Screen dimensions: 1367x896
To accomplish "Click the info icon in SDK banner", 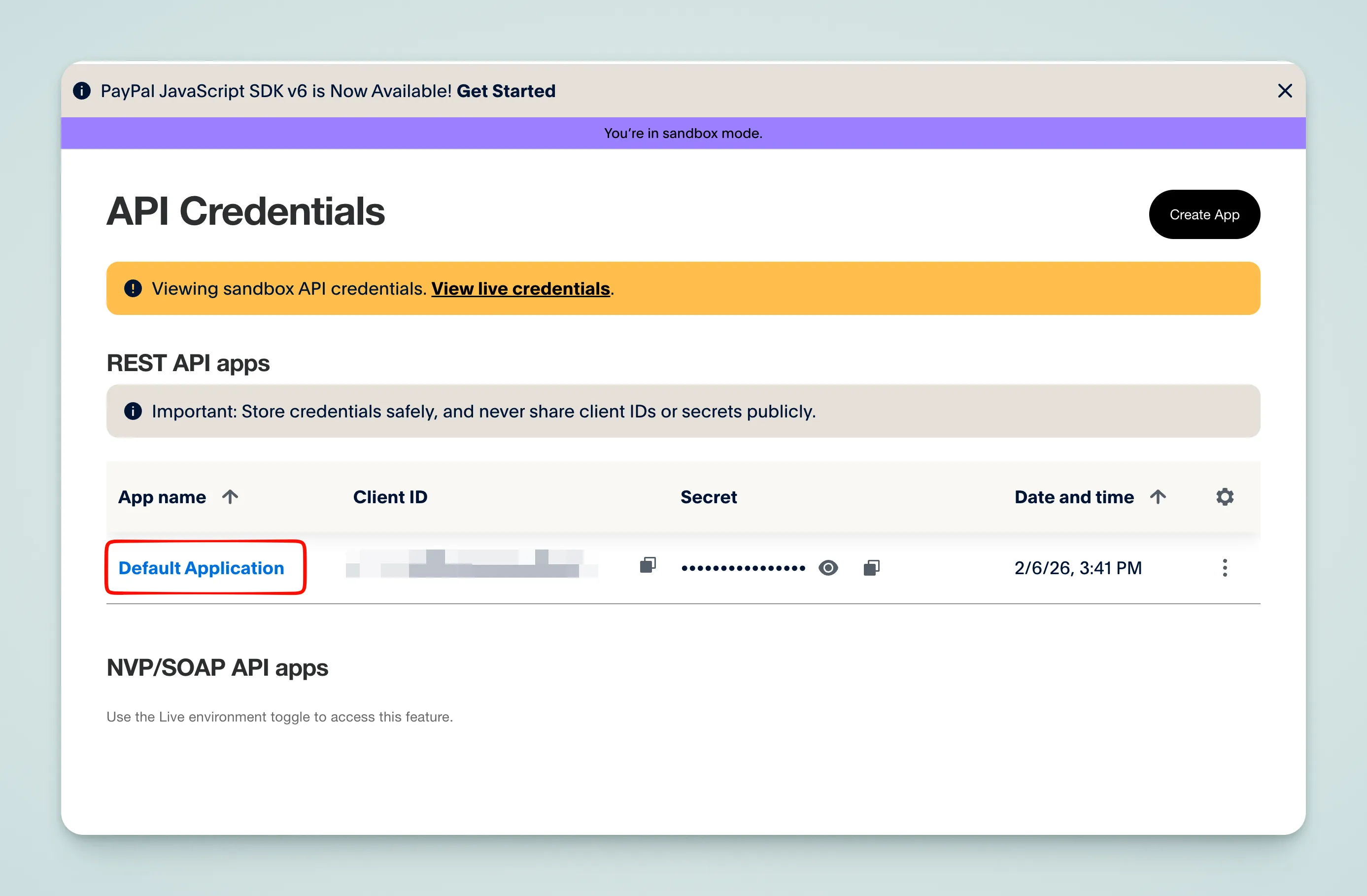I will [x=82, y=91].
